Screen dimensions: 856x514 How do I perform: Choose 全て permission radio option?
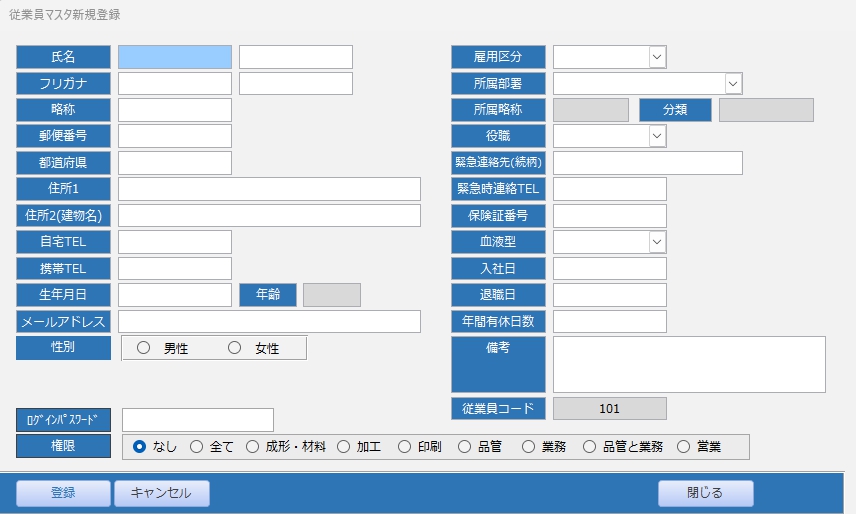(x=196, y=447)
